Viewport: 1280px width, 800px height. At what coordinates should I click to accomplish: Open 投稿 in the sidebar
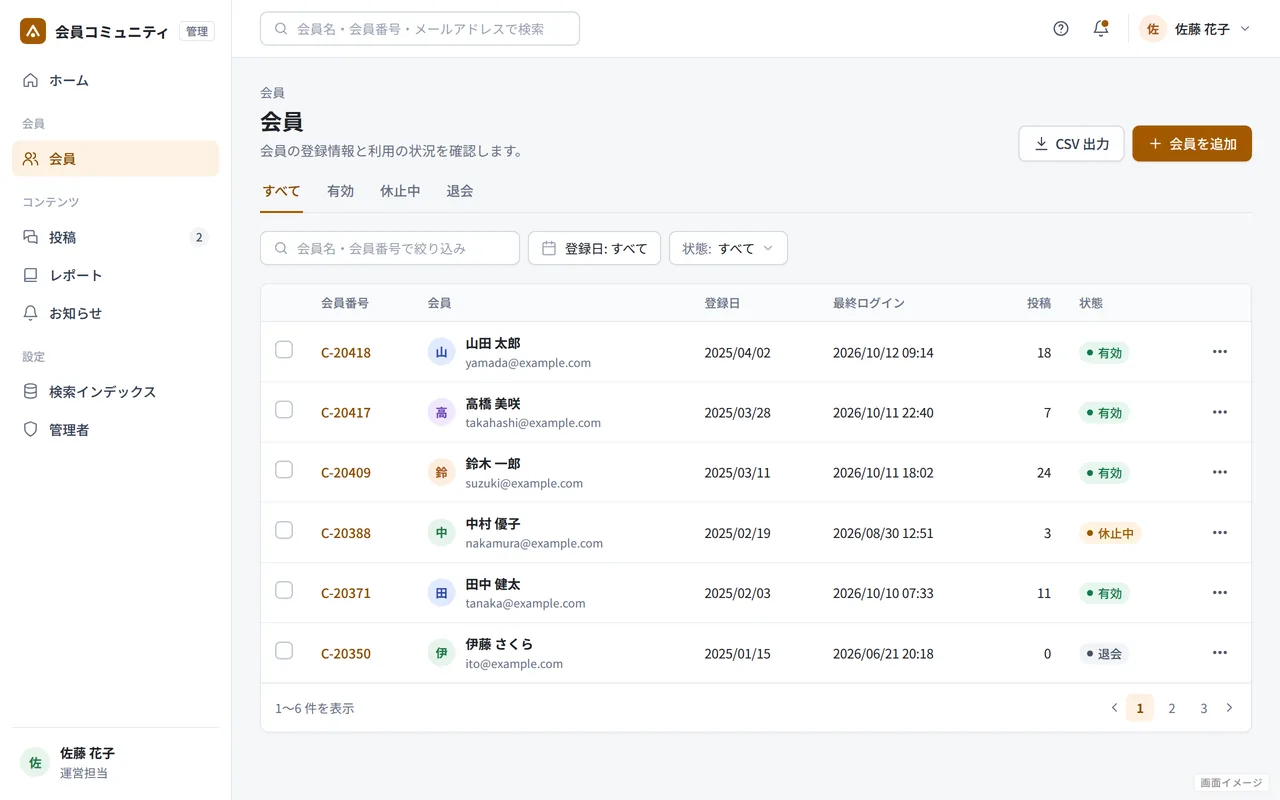pyautogui.click(x=115, y=237)
